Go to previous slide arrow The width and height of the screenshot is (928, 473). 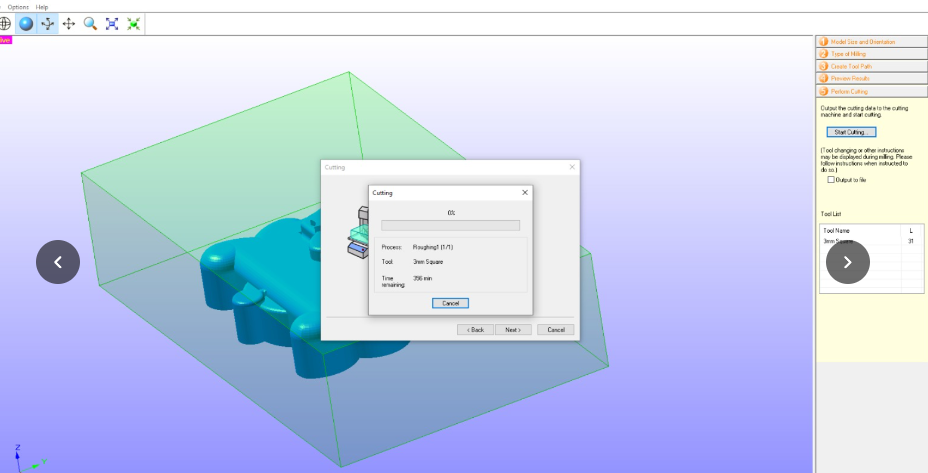(x=58, y=262)
